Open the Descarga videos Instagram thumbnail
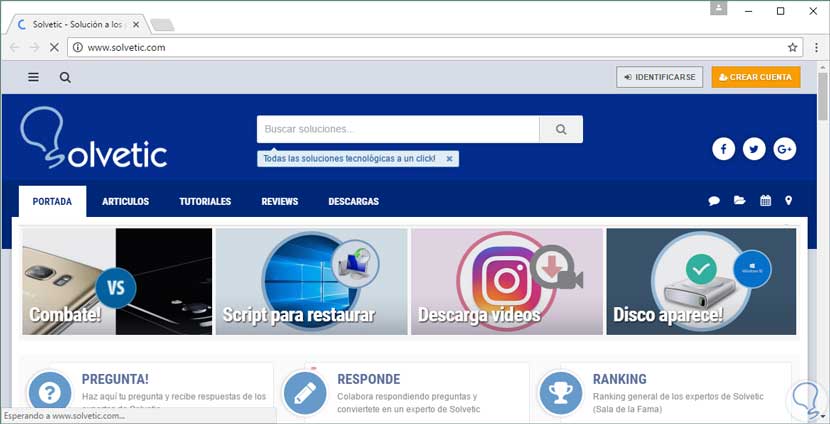 507,282
